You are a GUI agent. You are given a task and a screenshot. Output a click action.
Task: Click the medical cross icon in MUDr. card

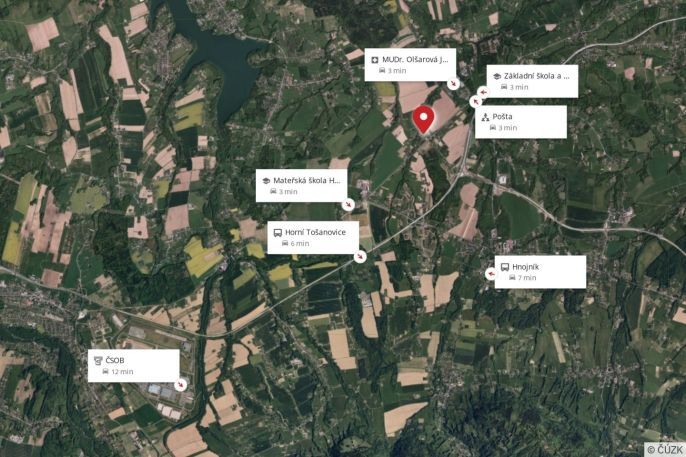pyautogui.click(x=375, y=60)
